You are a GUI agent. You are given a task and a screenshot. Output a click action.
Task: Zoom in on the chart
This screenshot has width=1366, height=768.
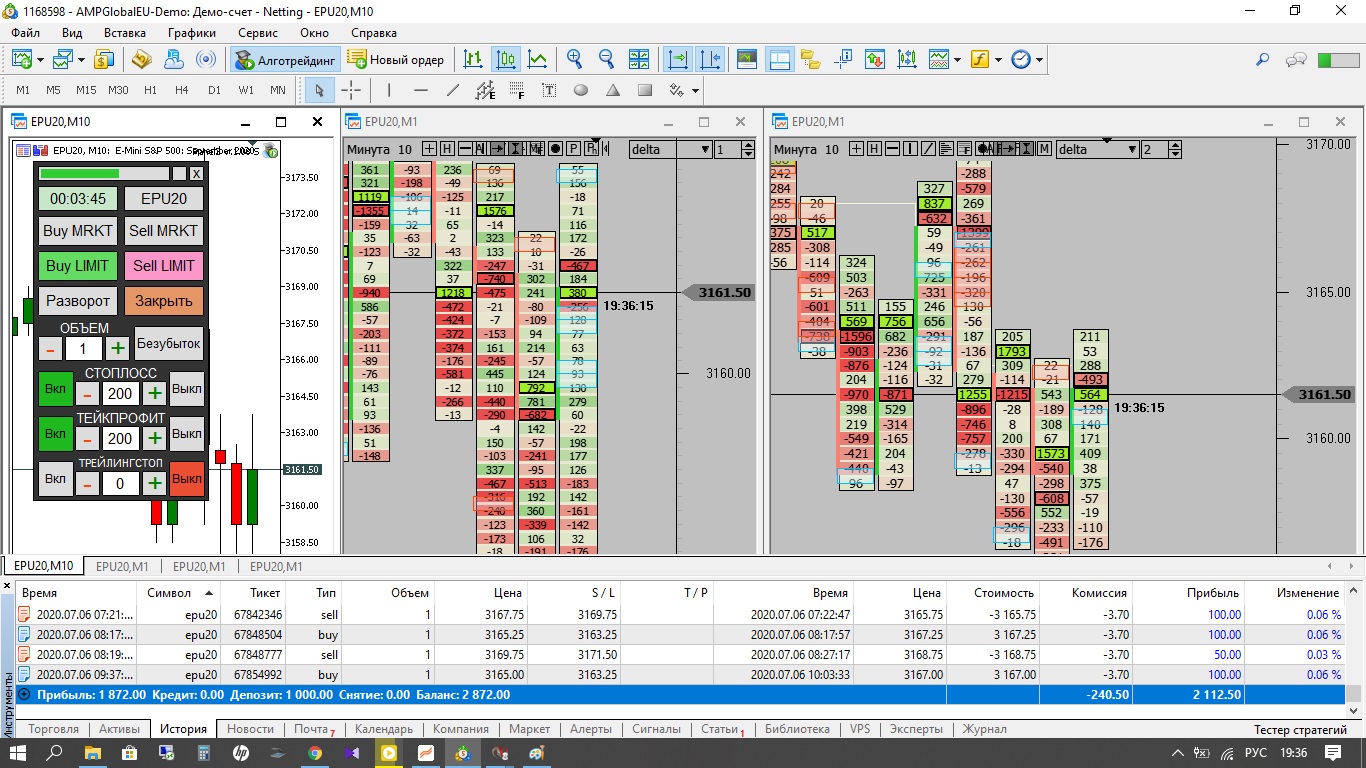pyautogui.click(x=575, y=59)
